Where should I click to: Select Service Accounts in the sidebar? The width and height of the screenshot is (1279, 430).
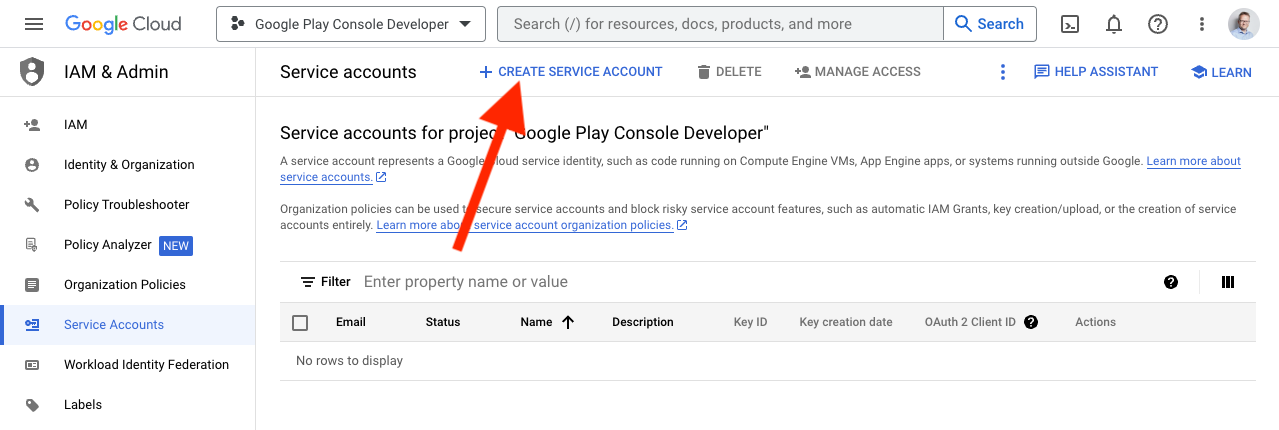(128, 325)
